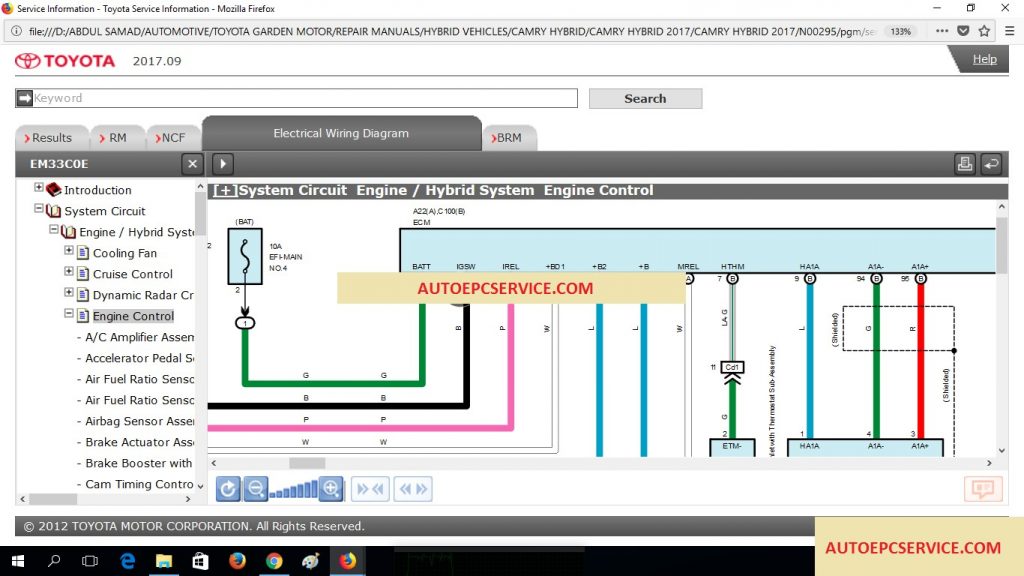Toggle open the Cooling Fan document node

click(x=68, y=252)
